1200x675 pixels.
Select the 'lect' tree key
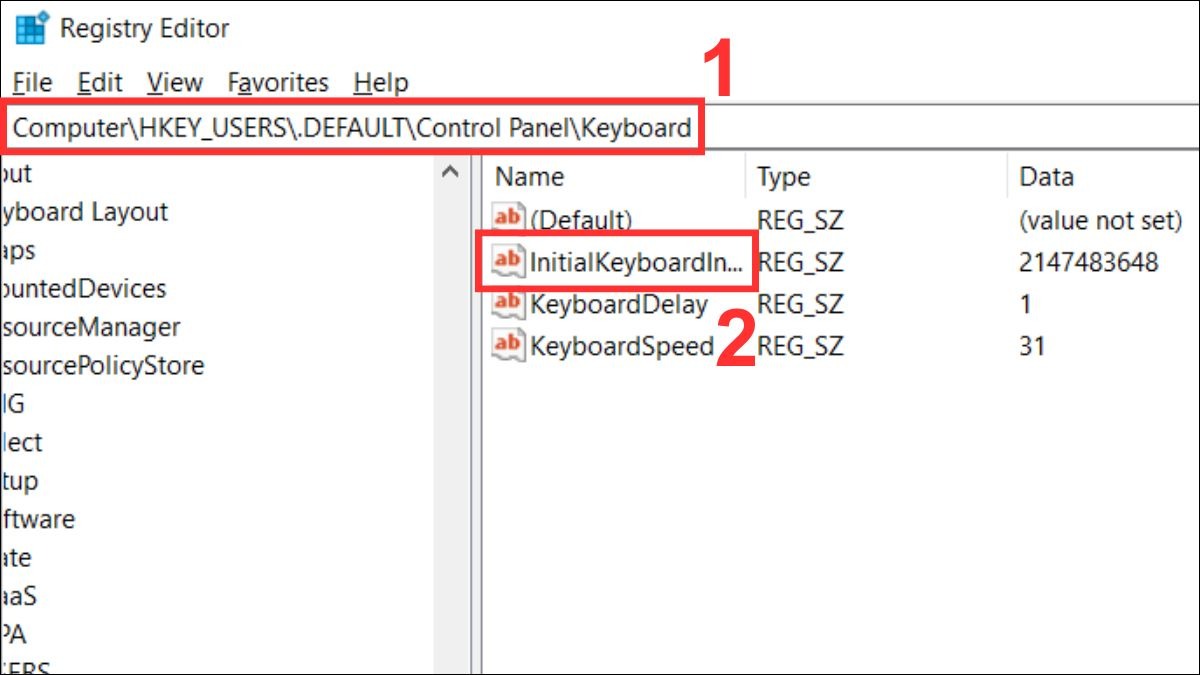(x=21, y=442)
